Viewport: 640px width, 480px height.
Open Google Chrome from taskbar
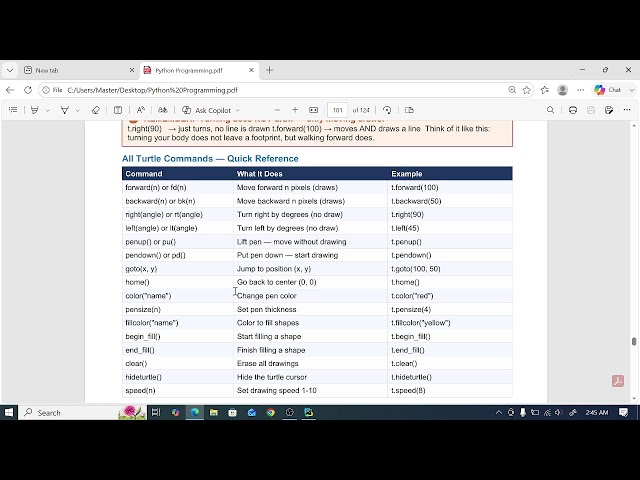(x=271, y=413)
